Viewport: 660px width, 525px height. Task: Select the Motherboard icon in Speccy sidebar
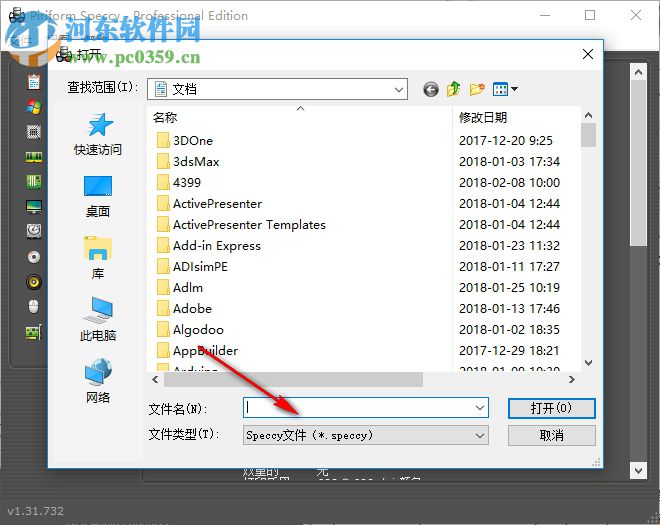coord(34,182)
